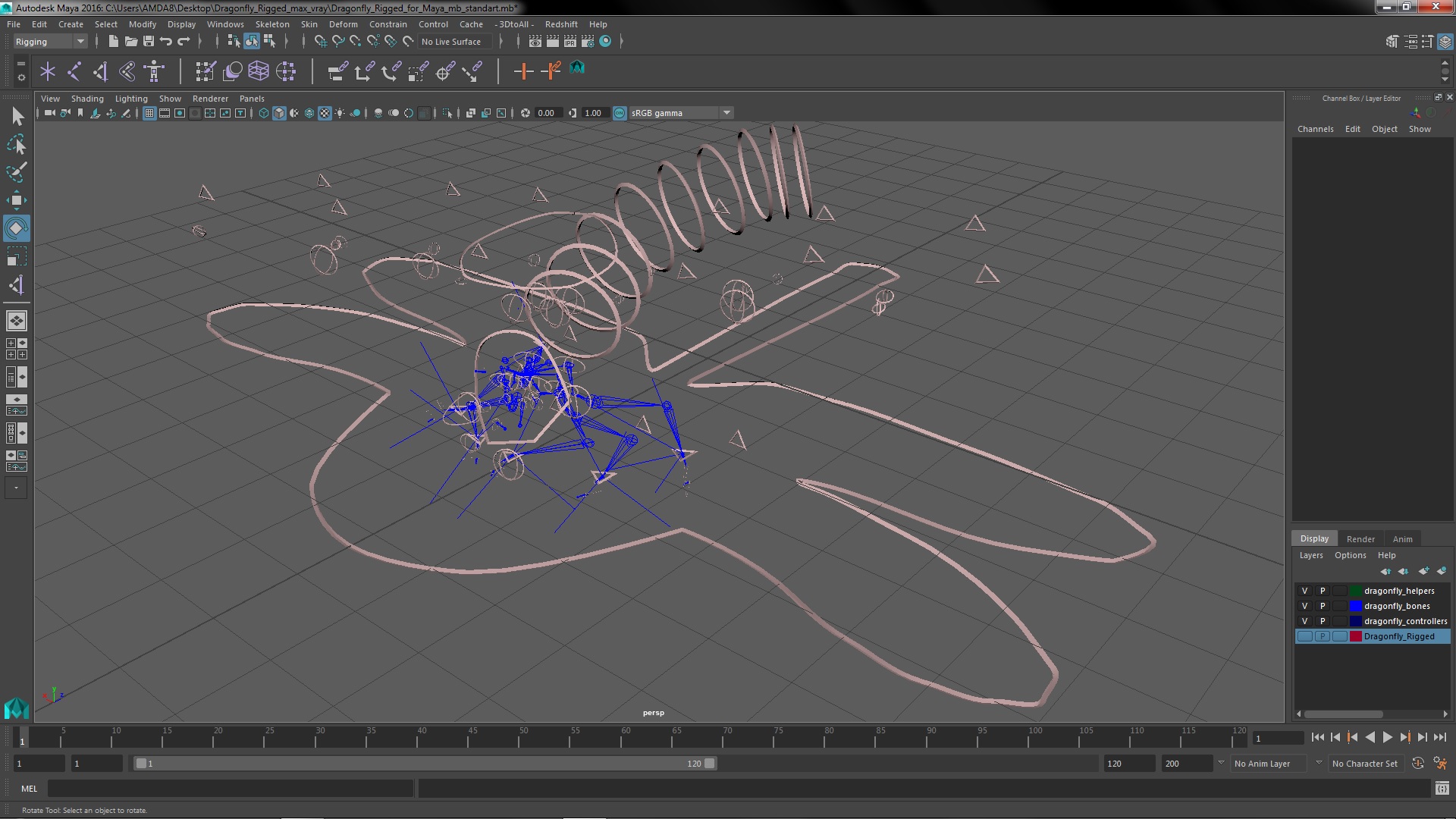The width and height of the screenshot is (1456, 819).
Task: Click the HumanIK figure shelf icon
Action: 154,72
